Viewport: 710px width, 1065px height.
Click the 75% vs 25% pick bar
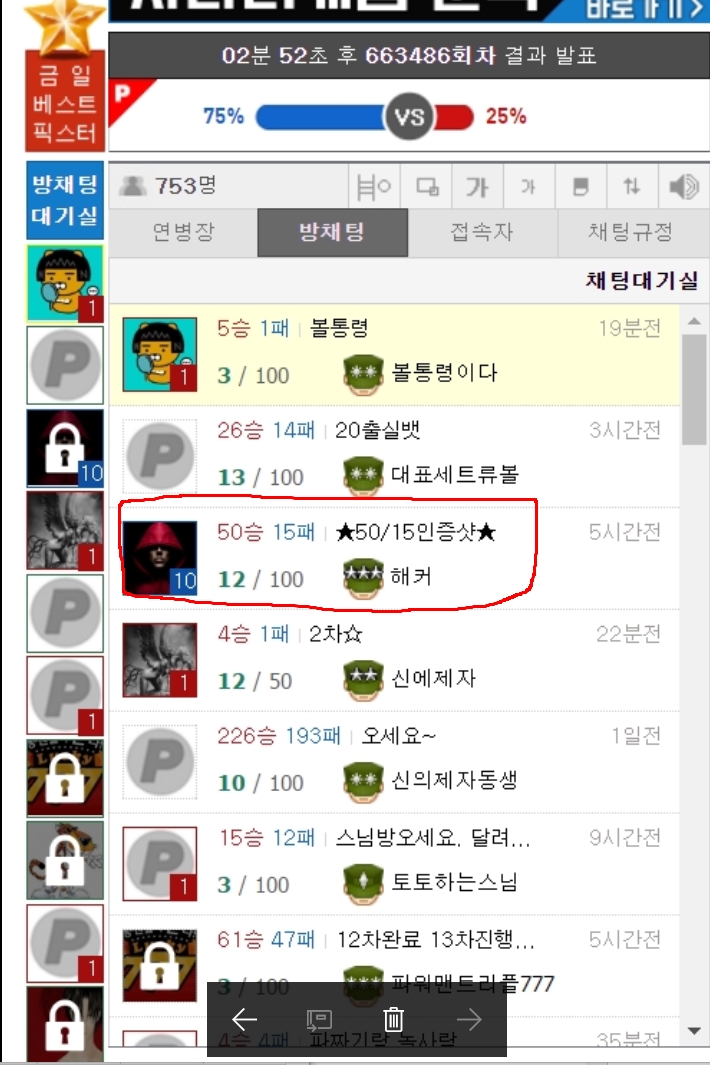(365, 117)
